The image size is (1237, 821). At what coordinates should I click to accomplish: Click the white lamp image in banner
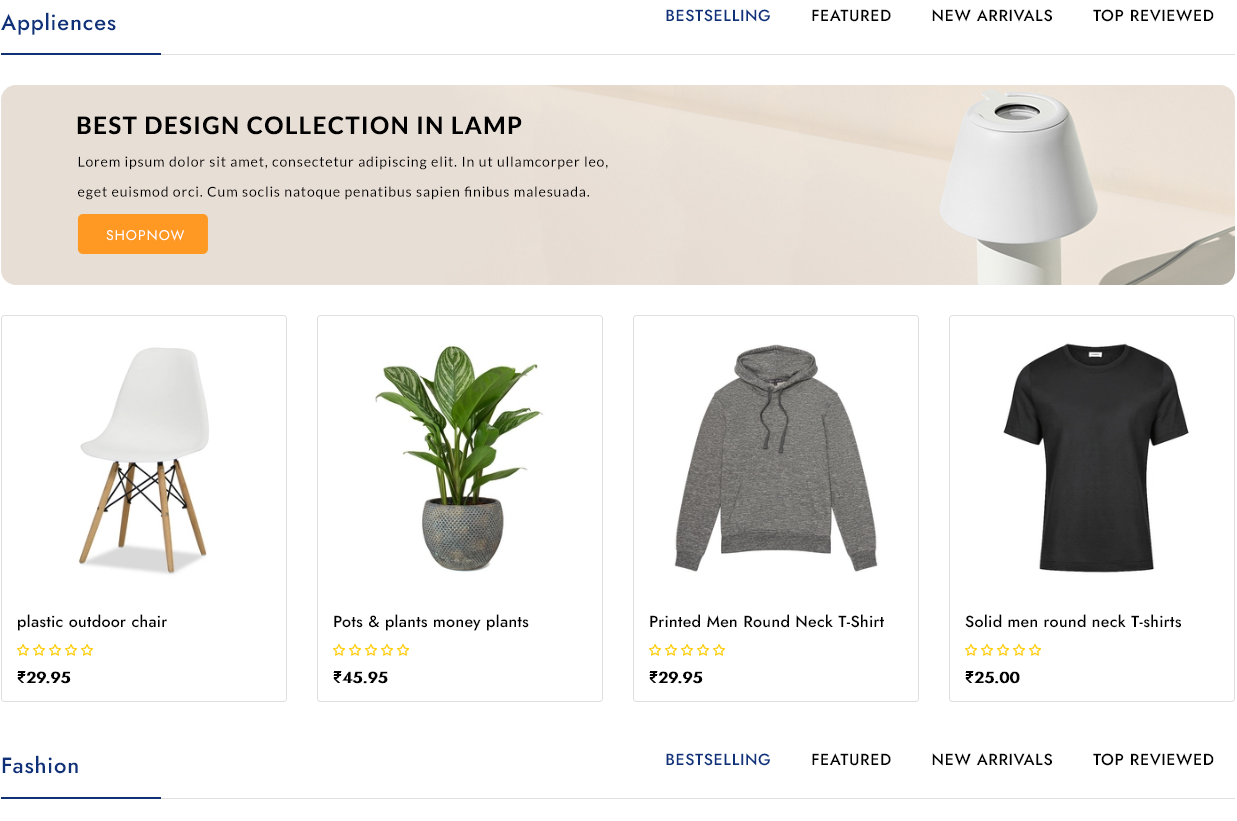click(1018, 180)
